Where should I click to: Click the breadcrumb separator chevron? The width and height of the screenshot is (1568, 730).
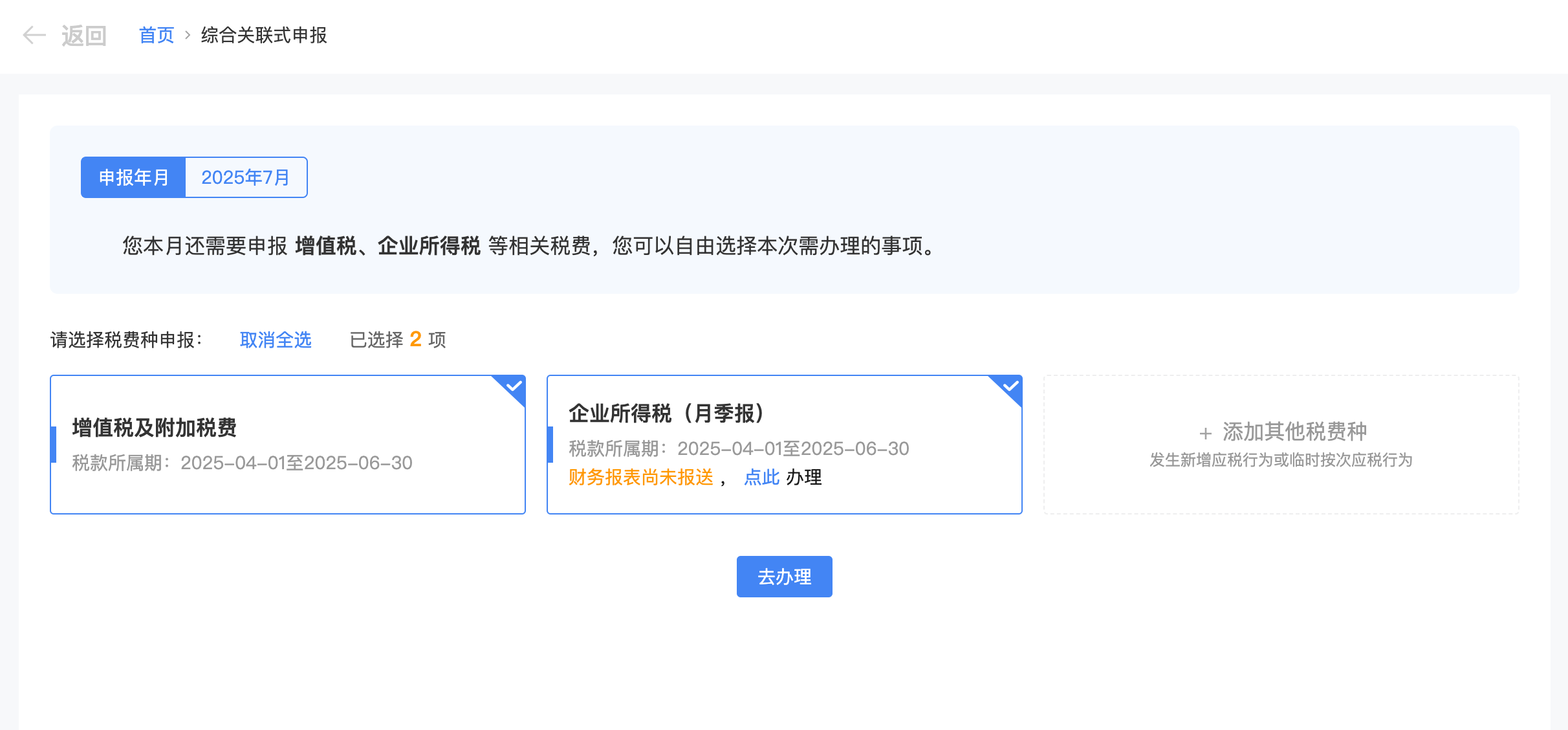click(x=188, y=35)
